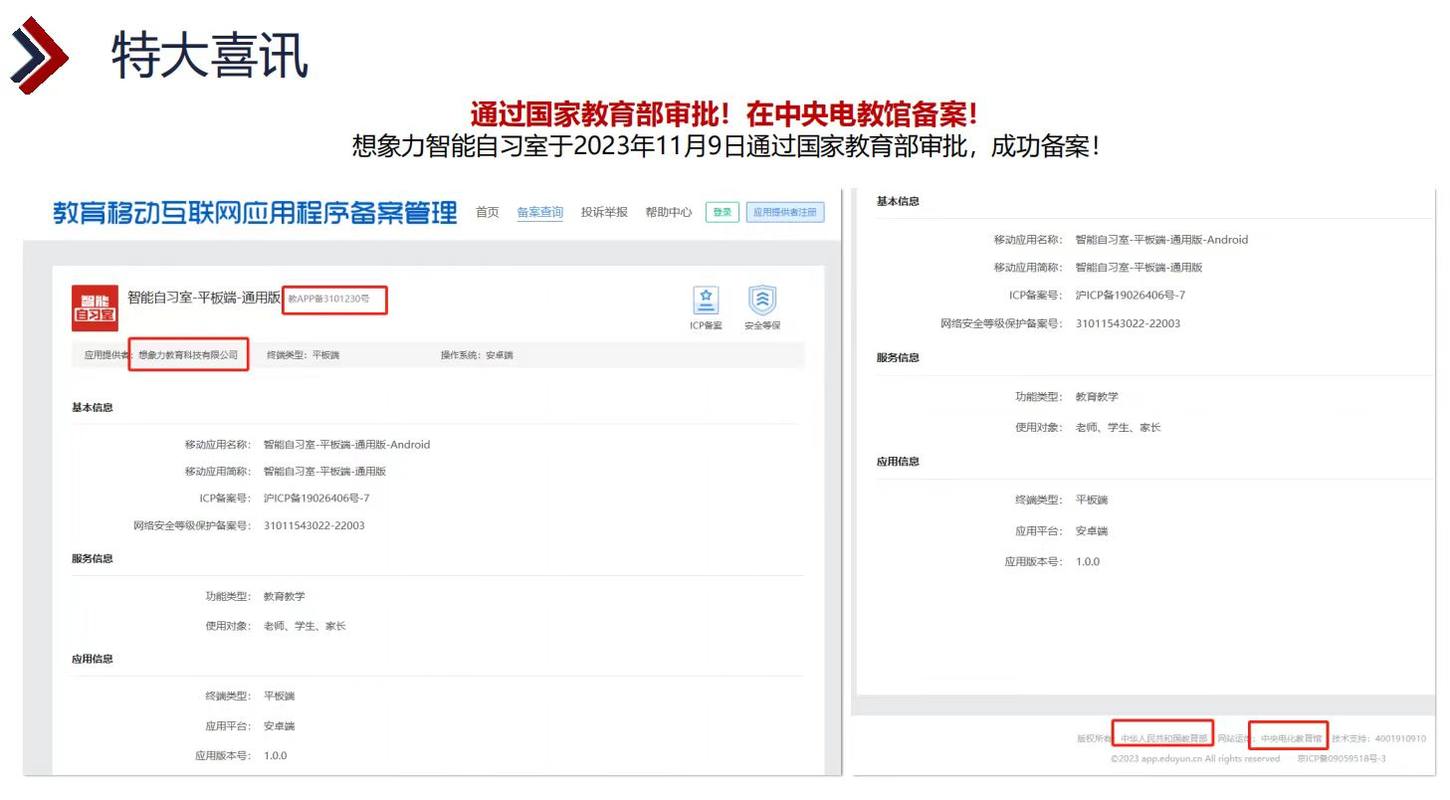The image size is (1450, 800).
Task: Click the 安全等保 shield icon
Action: pos(762,301)
